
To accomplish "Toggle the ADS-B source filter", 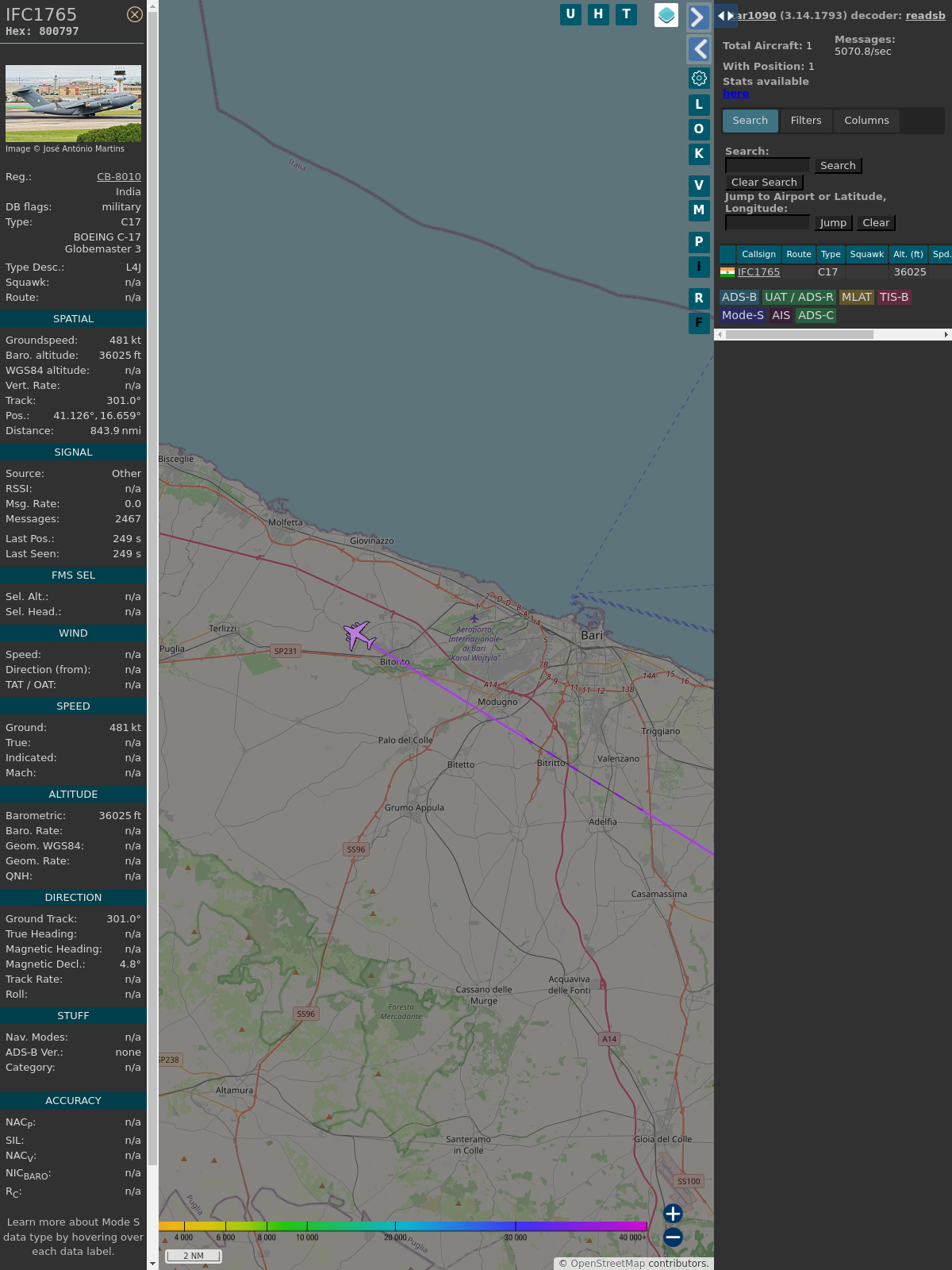I will [739, 297].
